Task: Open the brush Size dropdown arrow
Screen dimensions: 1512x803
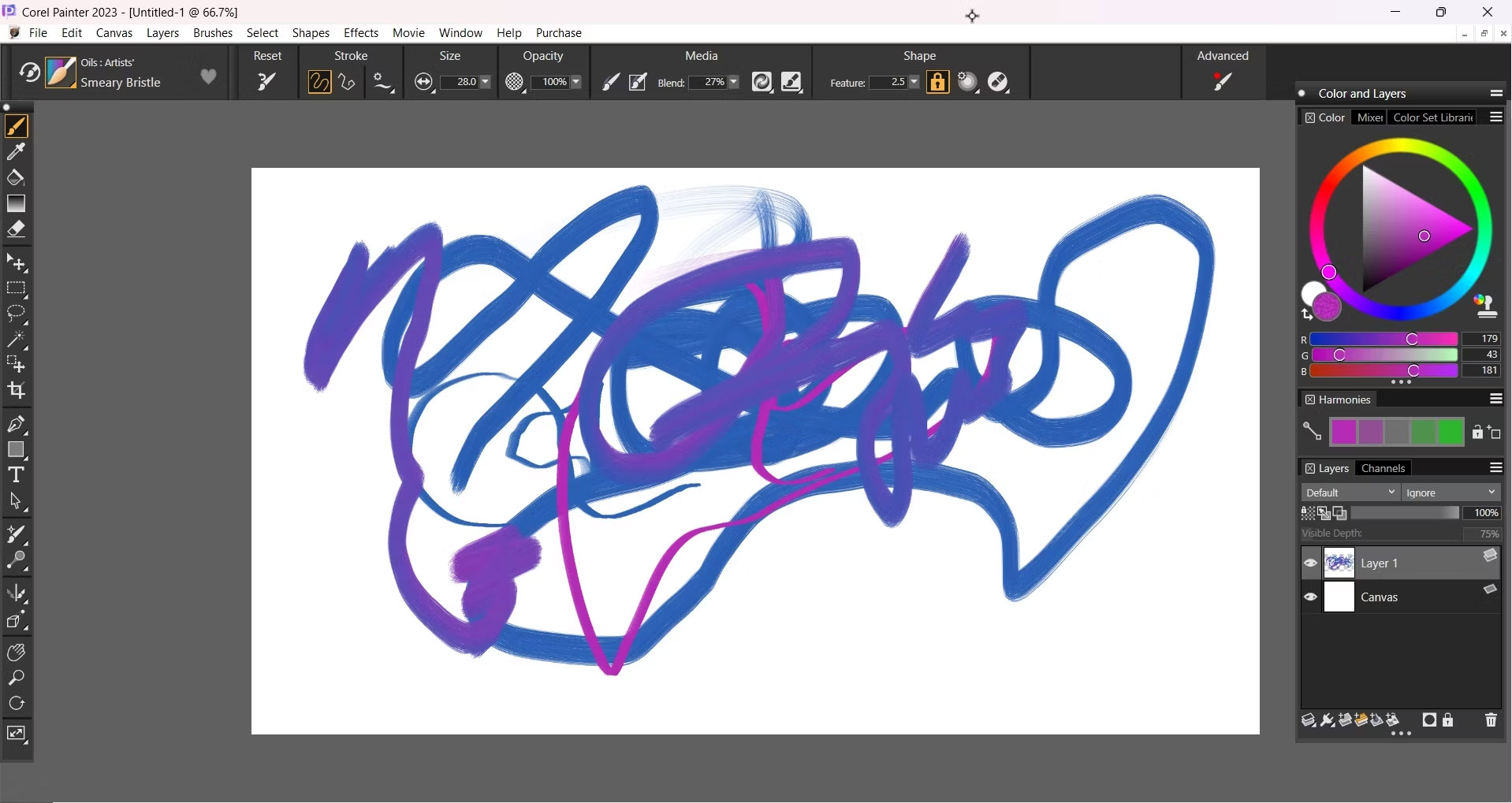Action: pos(485,82)
